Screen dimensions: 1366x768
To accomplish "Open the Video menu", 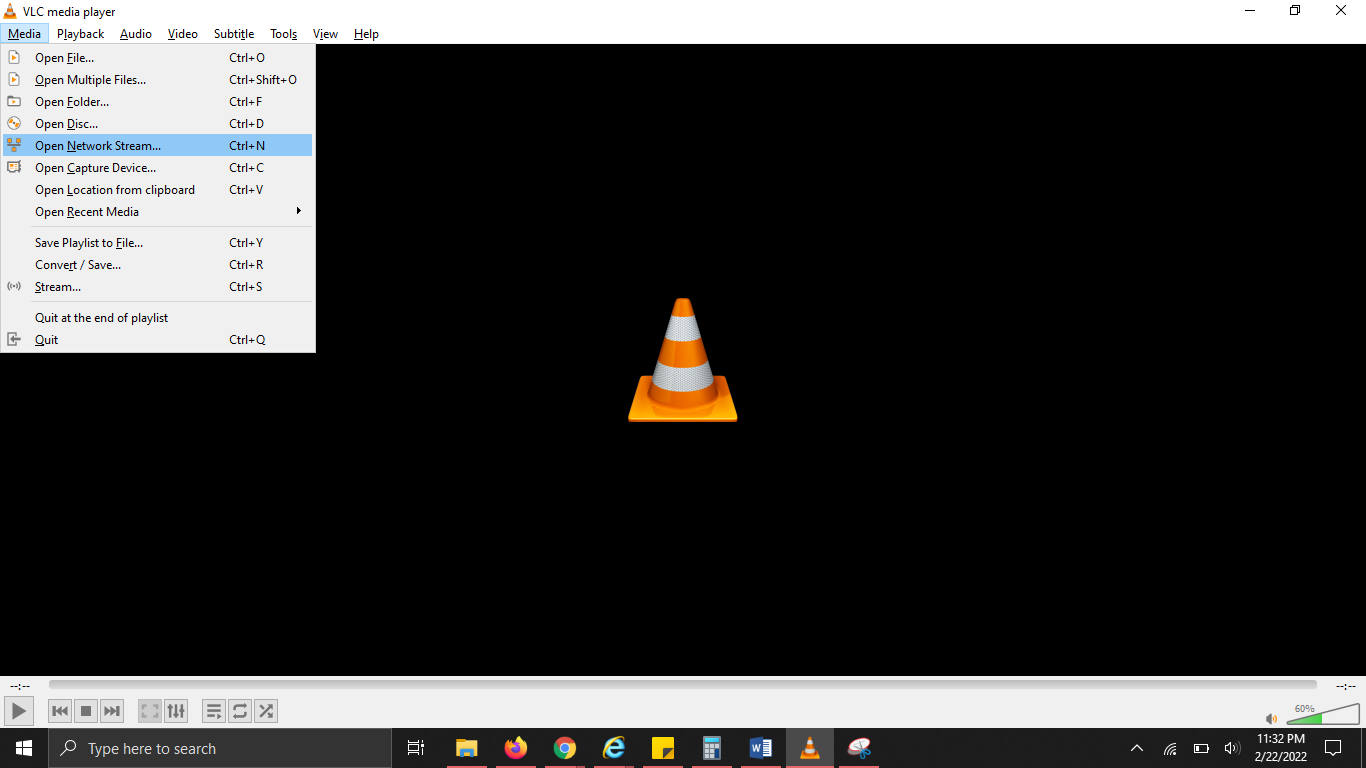I will click(183, 34).
